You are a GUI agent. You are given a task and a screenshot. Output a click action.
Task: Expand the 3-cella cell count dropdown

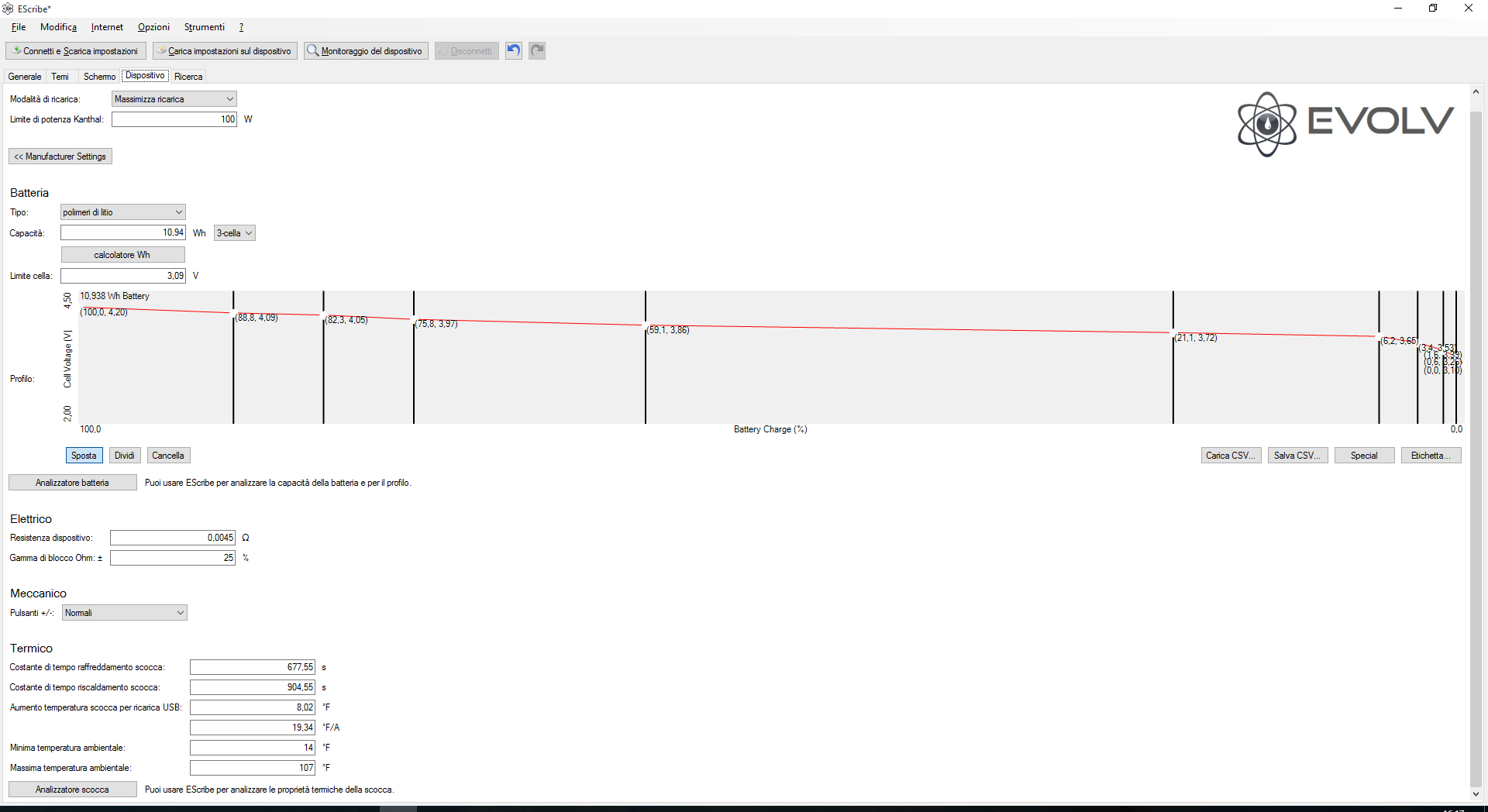click(235, 233)
